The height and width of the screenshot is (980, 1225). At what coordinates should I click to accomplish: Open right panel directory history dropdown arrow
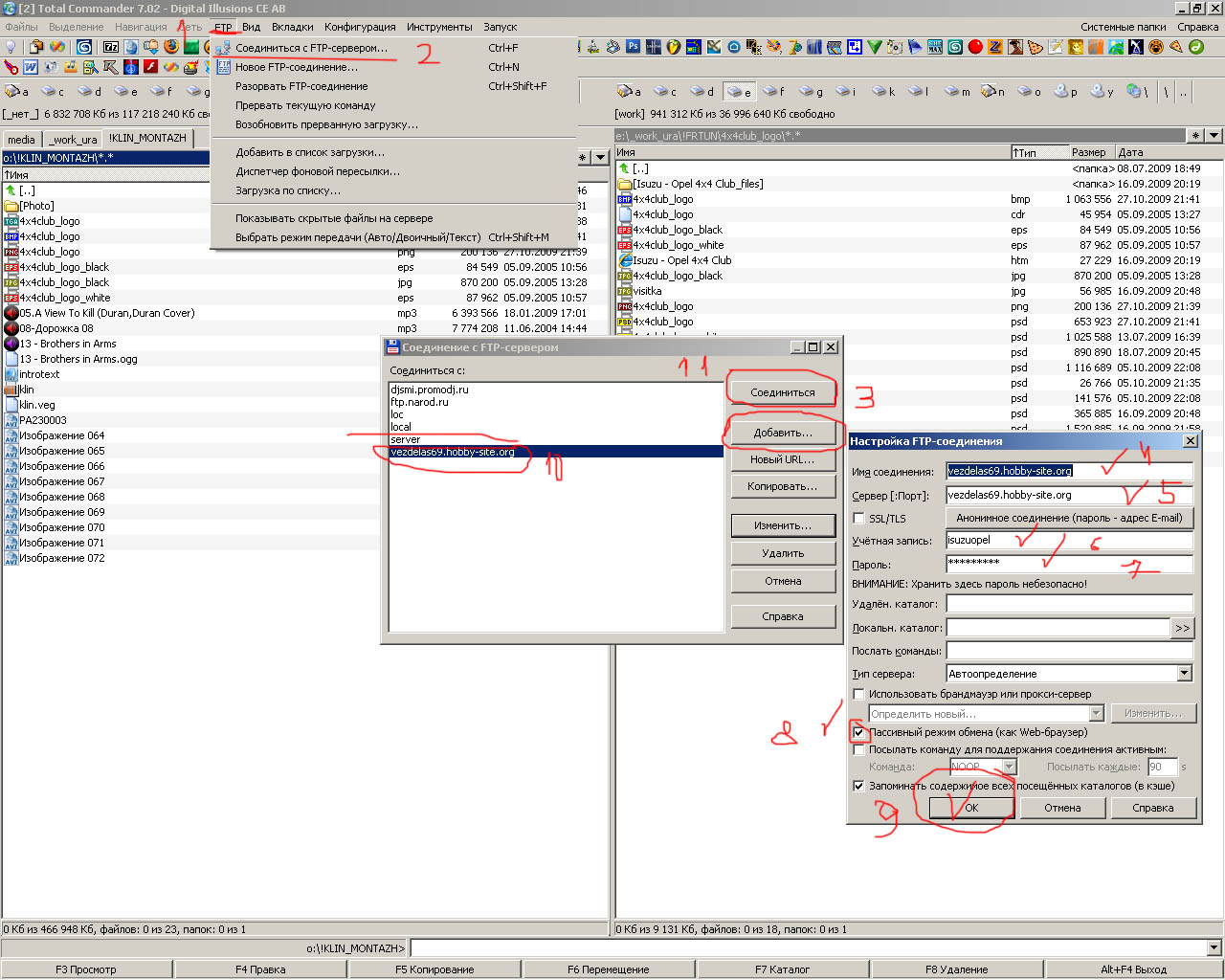(1214, 136)
